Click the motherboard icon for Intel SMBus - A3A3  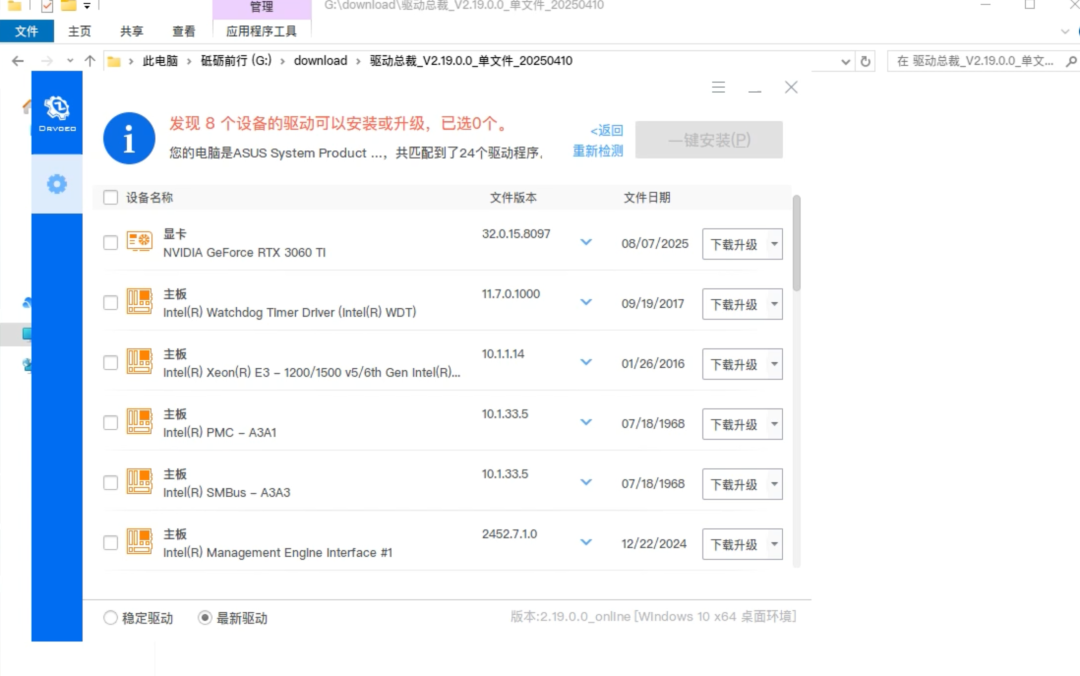tap(139, 482)
